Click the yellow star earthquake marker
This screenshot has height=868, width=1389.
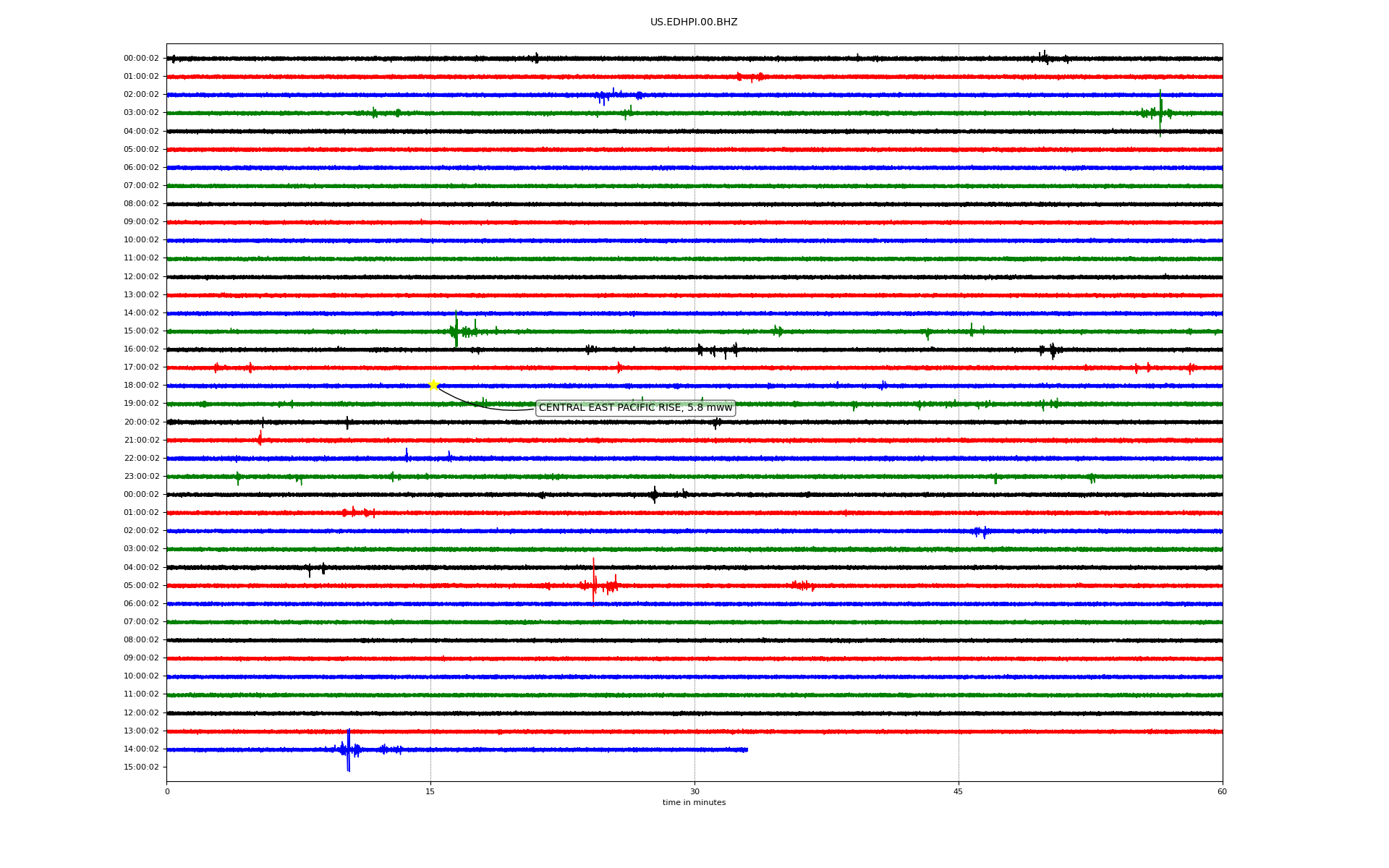coord(433,385)
